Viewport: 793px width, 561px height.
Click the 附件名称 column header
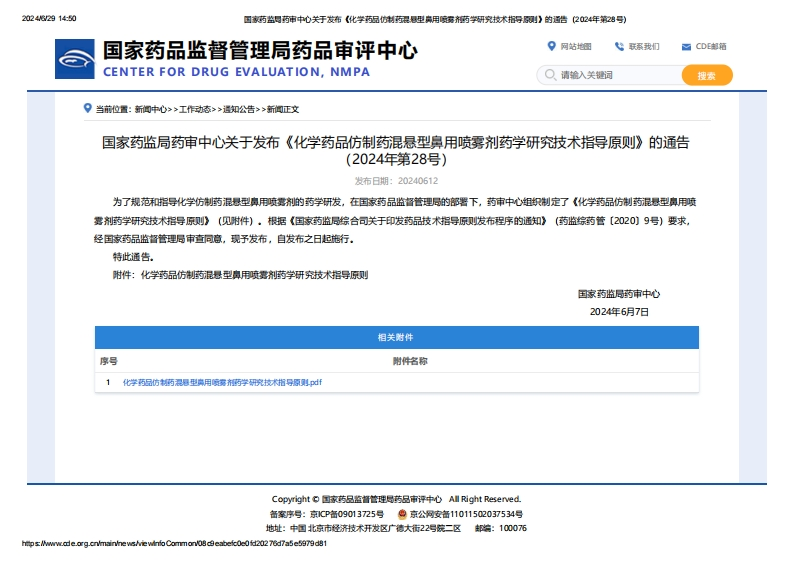[x=410, y=361]
